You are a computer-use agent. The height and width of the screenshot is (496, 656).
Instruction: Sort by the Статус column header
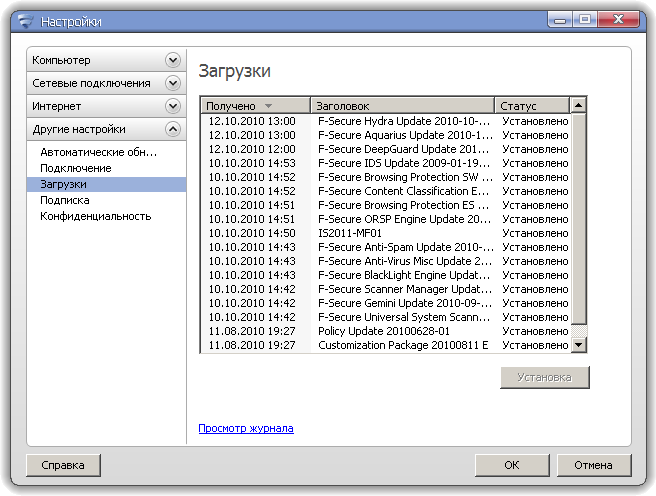[532, 106]
